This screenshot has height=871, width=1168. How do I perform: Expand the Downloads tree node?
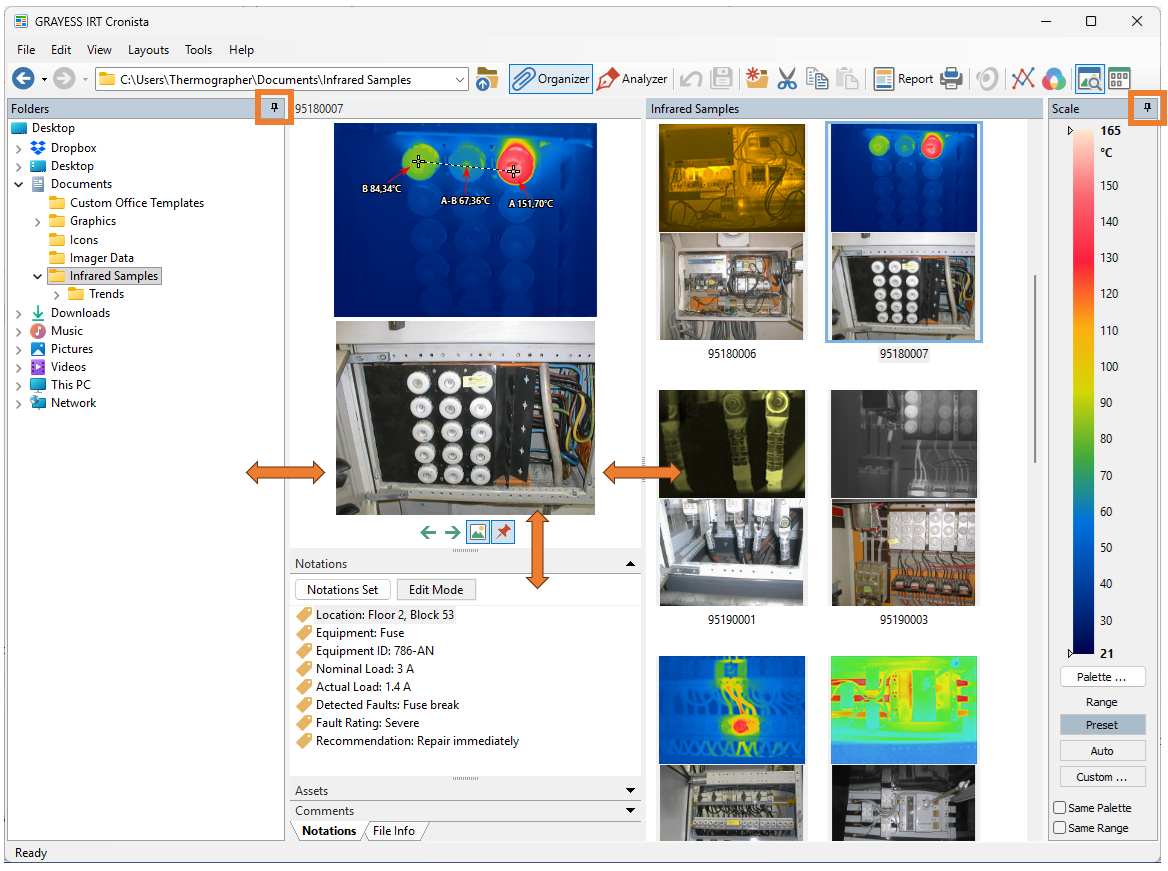tap(19, 314)
